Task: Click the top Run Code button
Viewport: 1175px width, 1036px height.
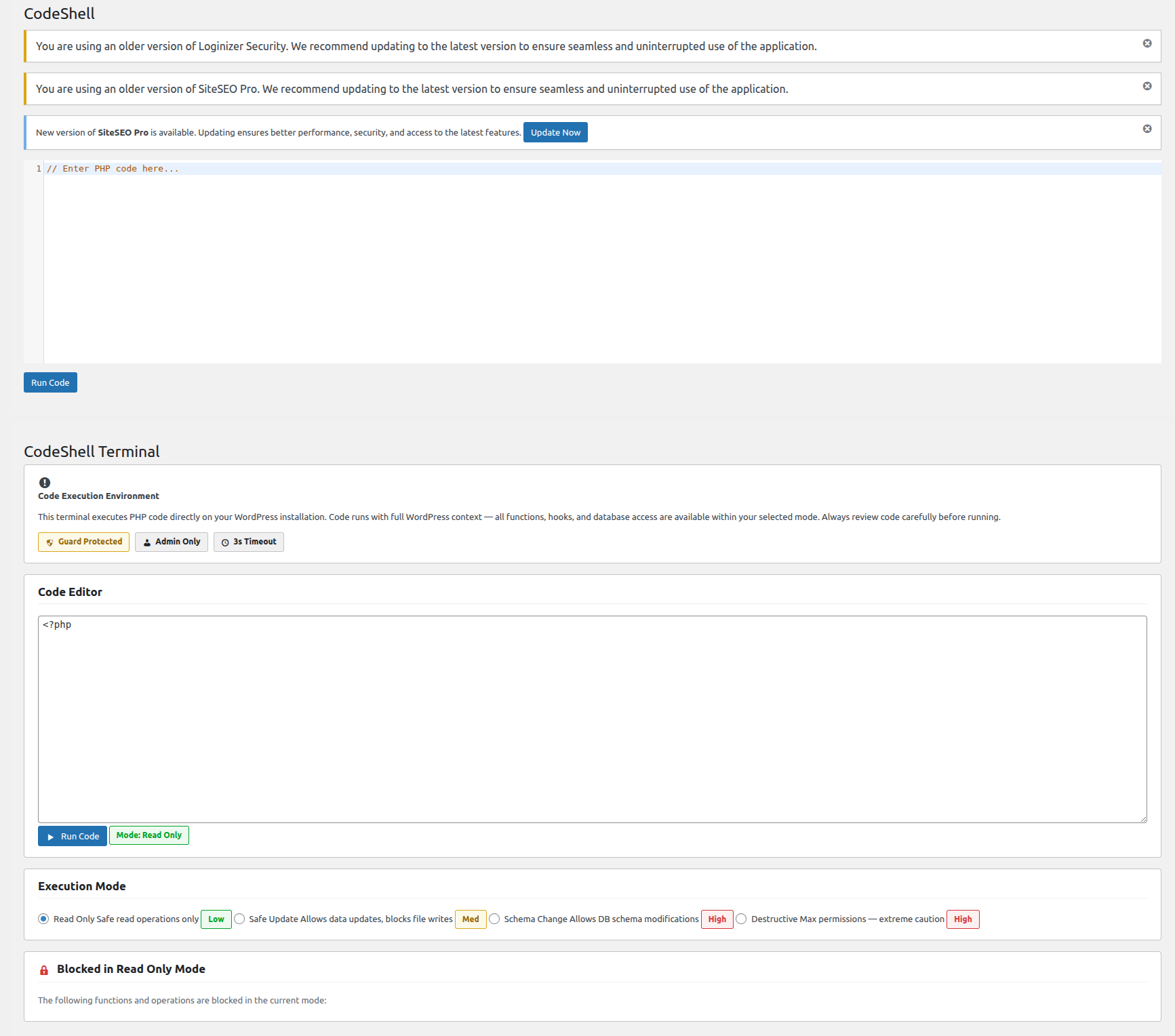Action: (x=50, y=382)
